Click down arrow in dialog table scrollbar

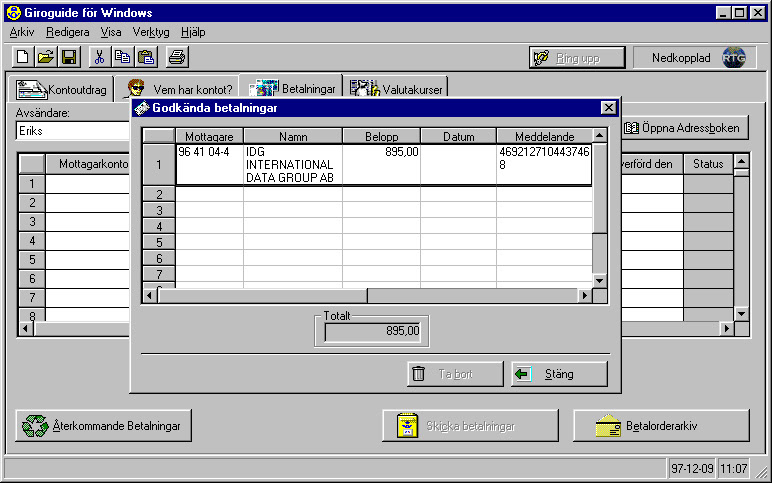point(600,281)
